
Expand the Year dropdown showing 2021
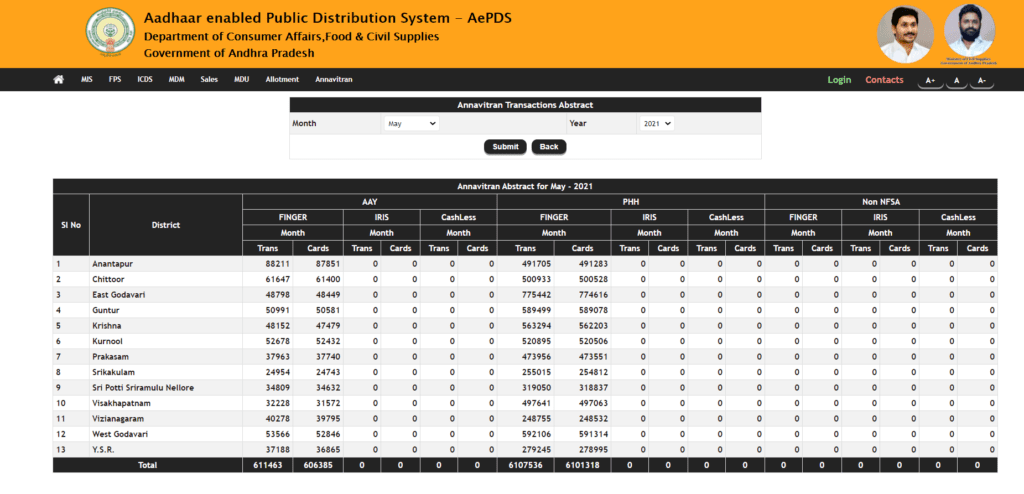click(656, 124)
